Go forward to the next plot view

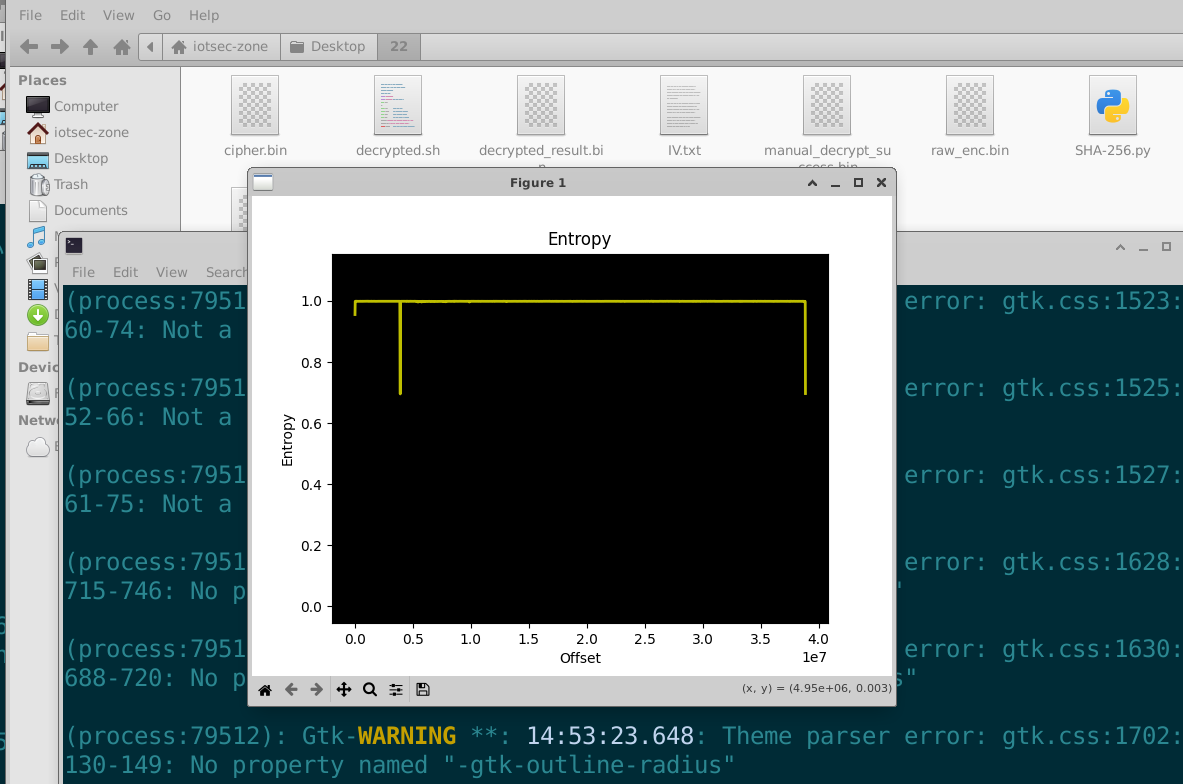tap(317, 690)
